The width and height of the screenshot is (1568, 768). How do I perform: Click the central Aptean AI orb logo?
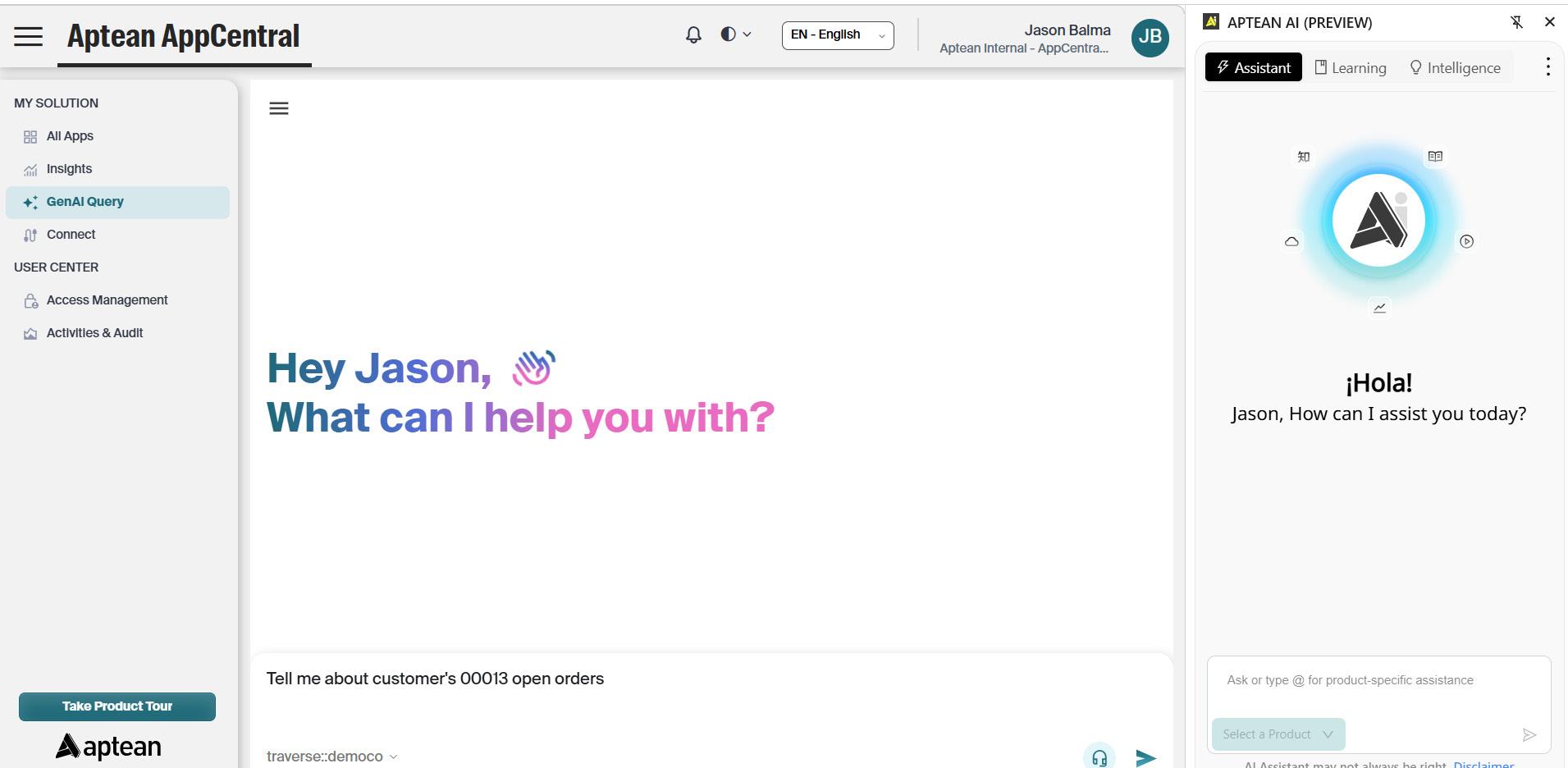1379,220
